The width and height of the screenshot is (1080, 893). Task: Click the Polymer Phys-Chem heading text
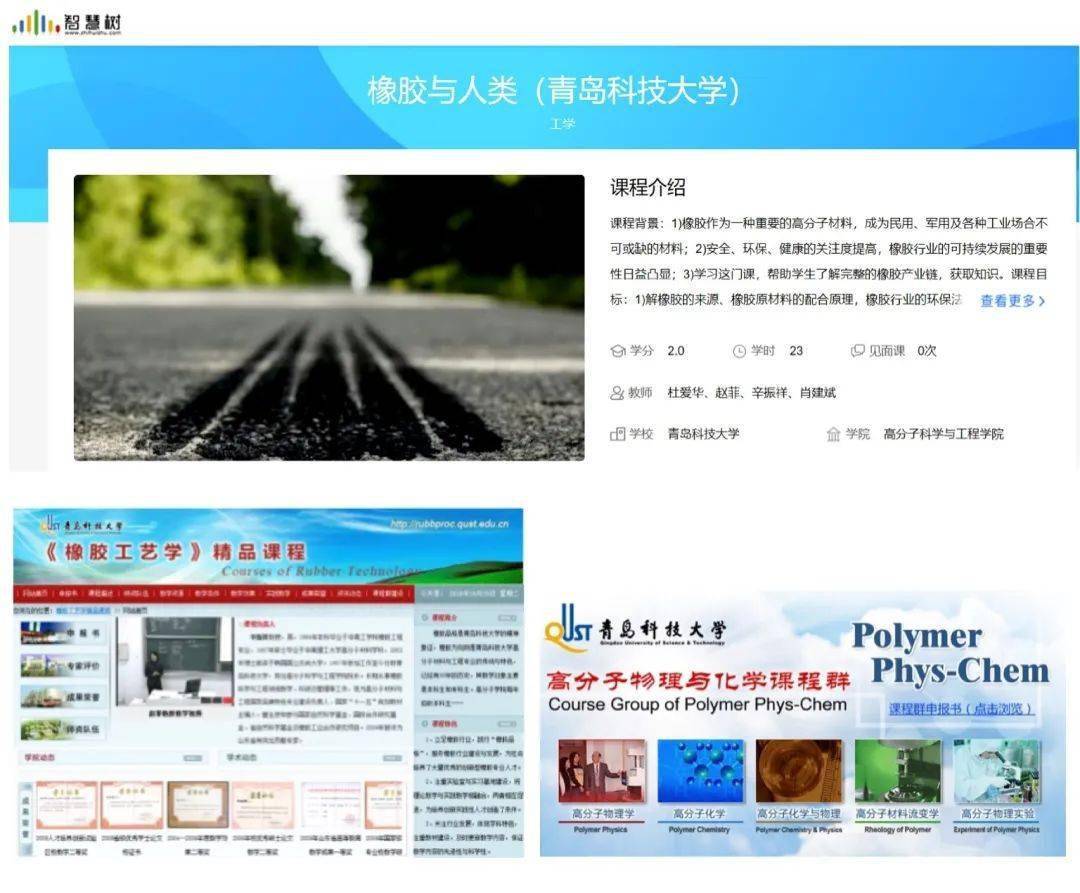coord(951,654)
